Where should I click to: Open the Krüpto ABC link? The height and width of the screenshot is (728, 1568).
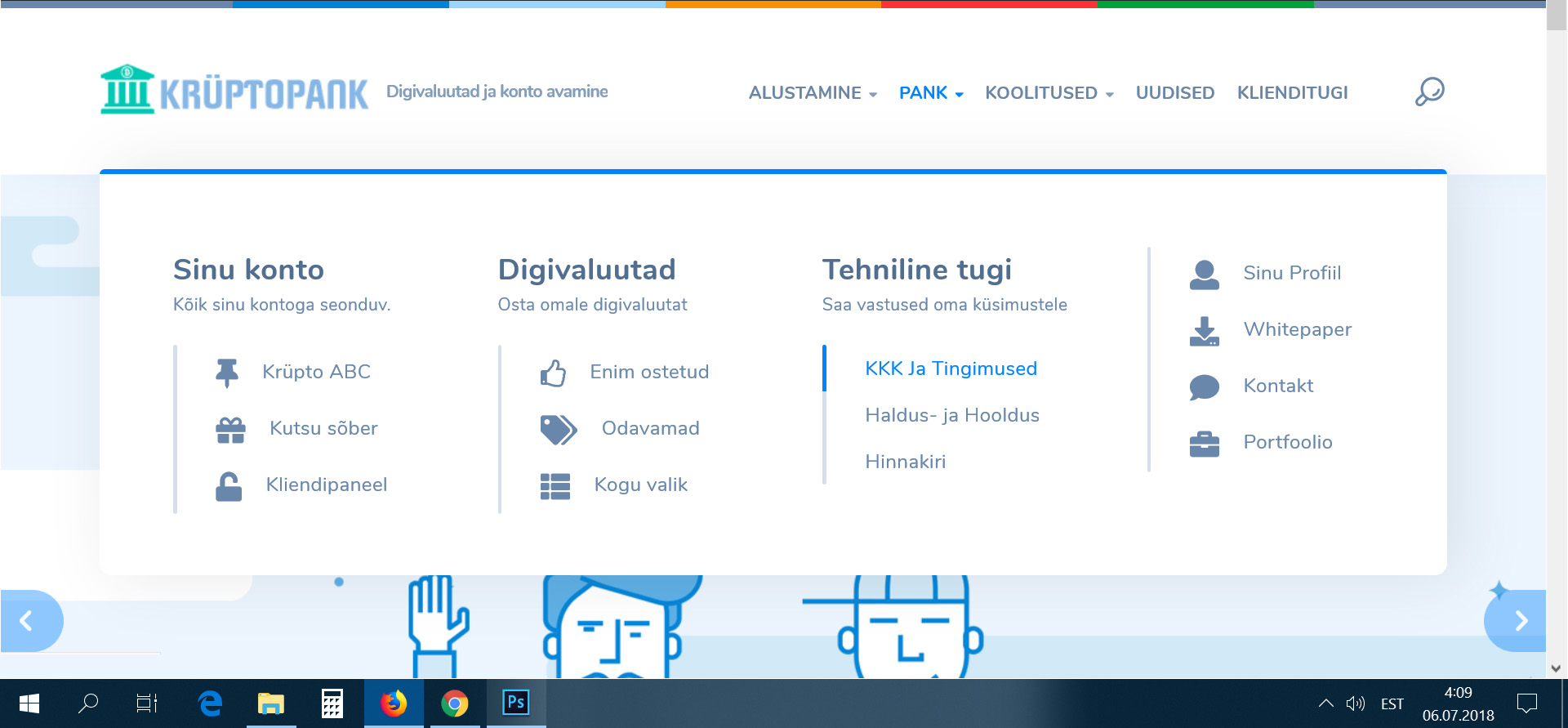[x=316, y=373]
